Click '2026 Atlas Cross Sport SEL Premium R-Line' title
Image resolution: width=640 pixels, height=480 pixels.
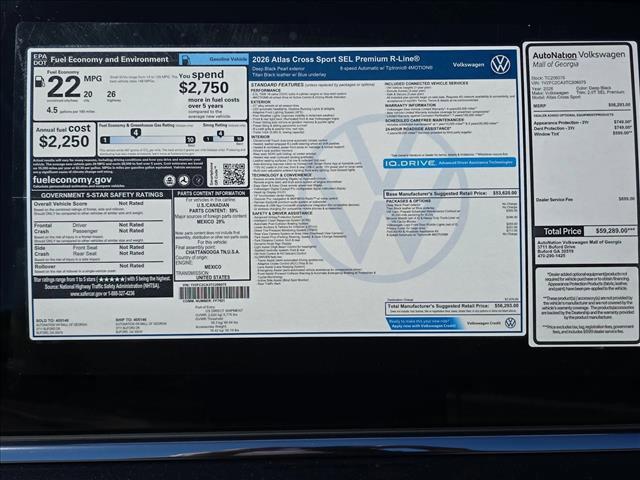(x=336, y=59)
